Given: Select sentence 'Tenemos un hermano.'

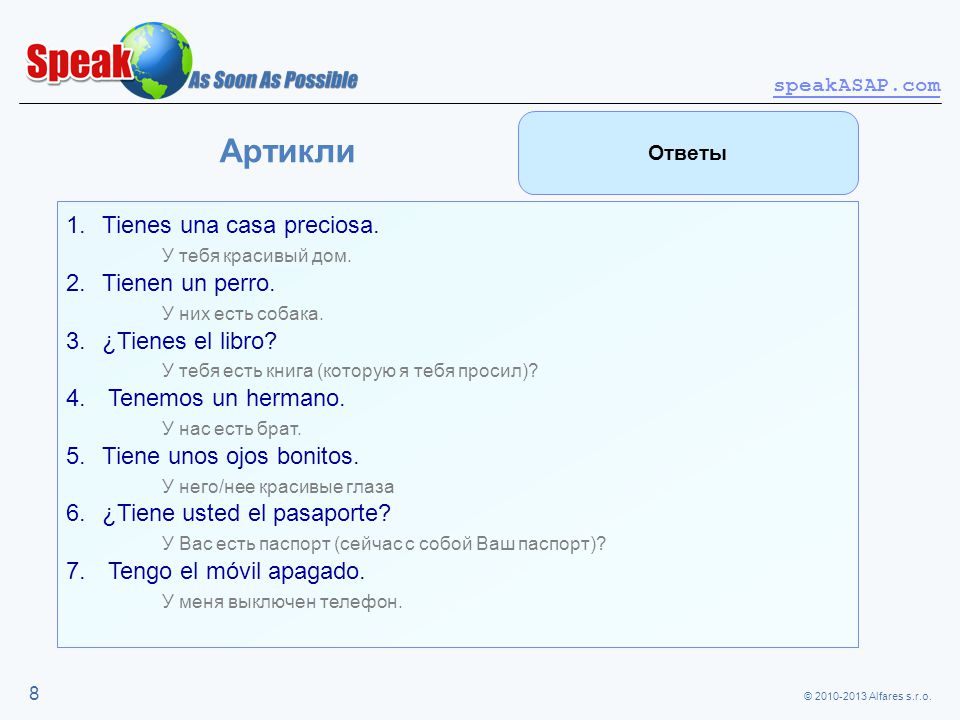Looking at the screenshot, I should click(x=227, y=399).
